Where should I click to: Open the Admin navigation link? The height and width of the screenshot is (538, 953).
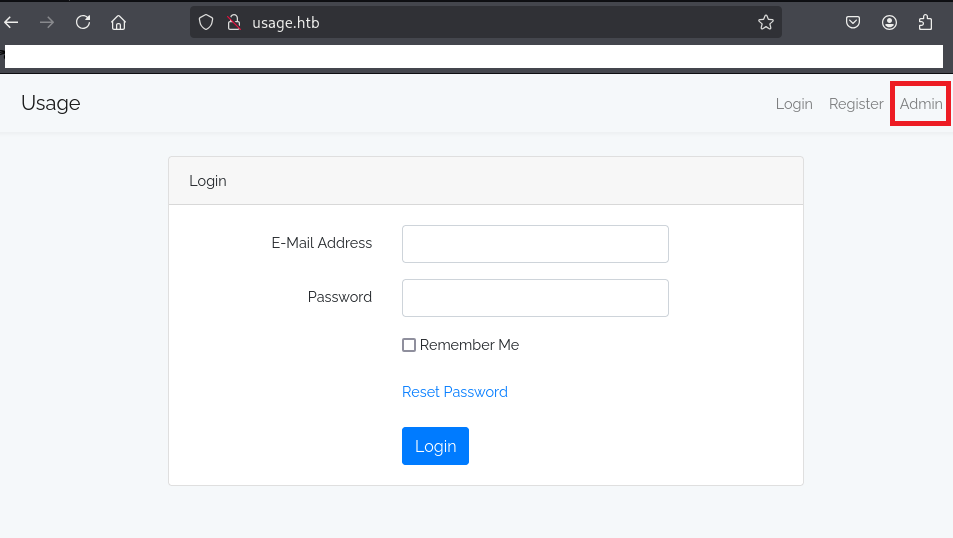920,104
